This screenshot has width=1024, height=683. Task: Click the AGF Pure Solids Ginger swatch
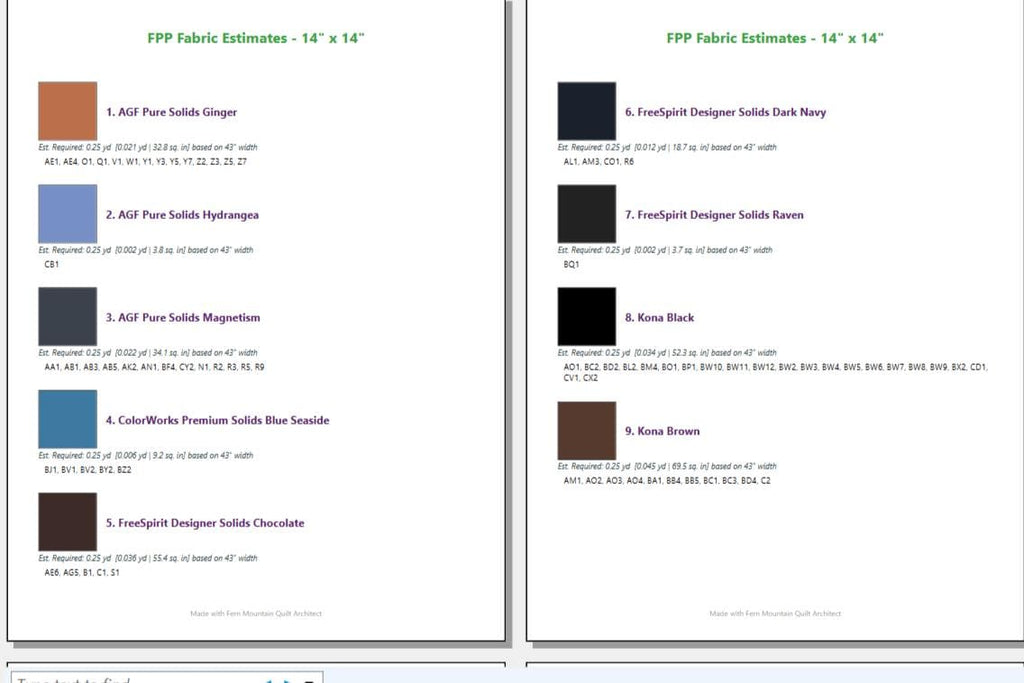tap(67, 111)
